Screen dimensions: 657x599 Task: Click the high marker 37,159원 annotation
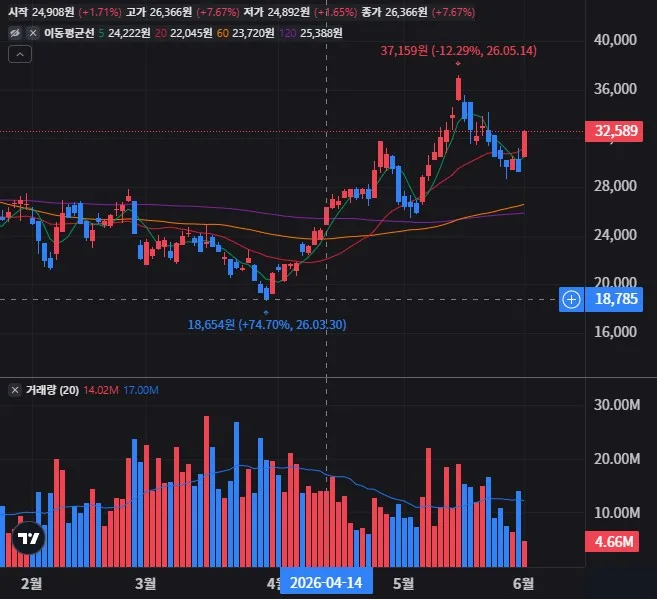[458, 51]
